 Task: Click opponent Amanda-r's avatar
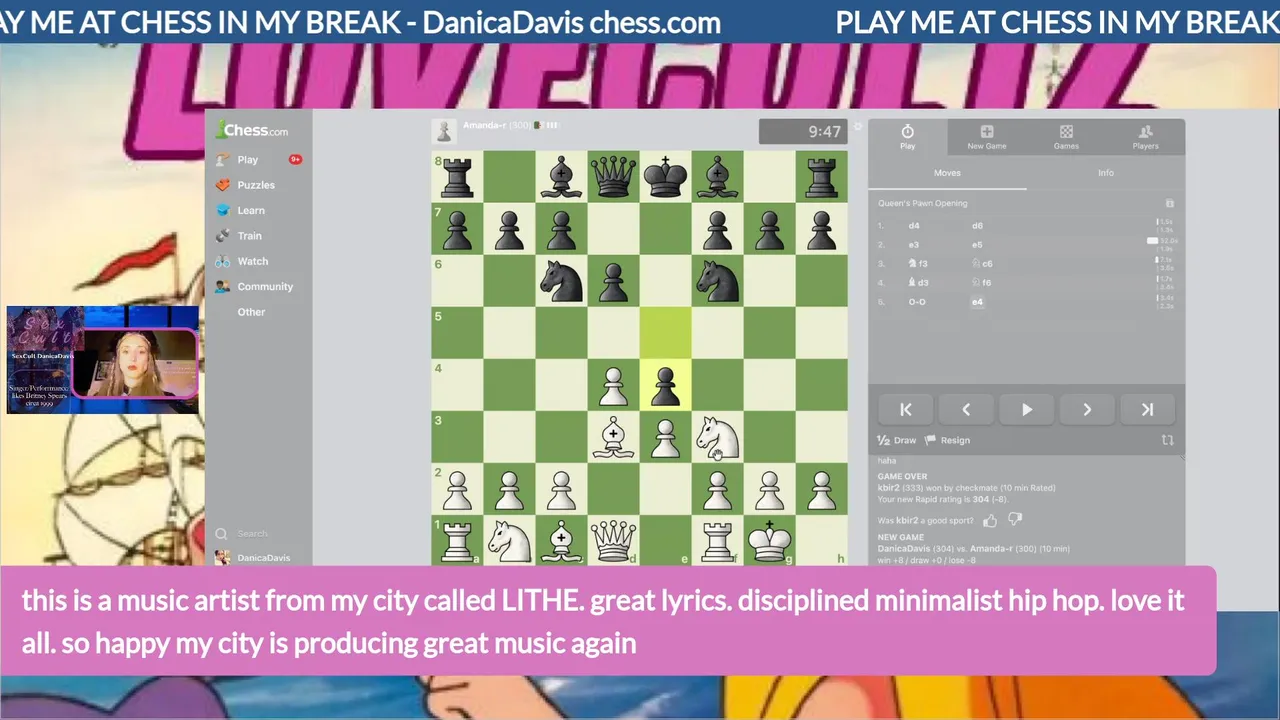(444, 131)
